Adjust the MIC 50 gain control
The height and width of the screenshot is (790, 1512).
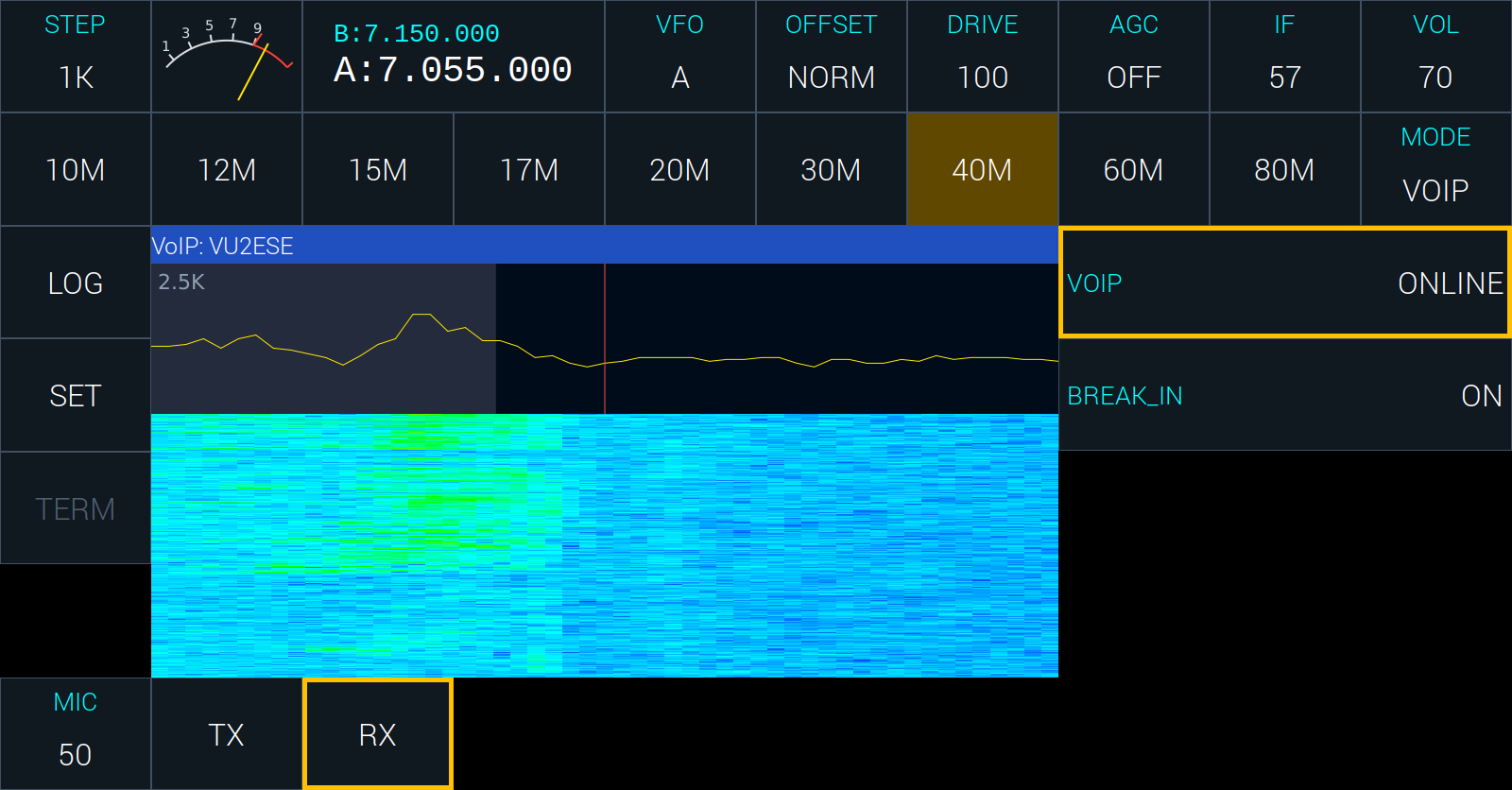pyautogui.click(x=76, y=734)
